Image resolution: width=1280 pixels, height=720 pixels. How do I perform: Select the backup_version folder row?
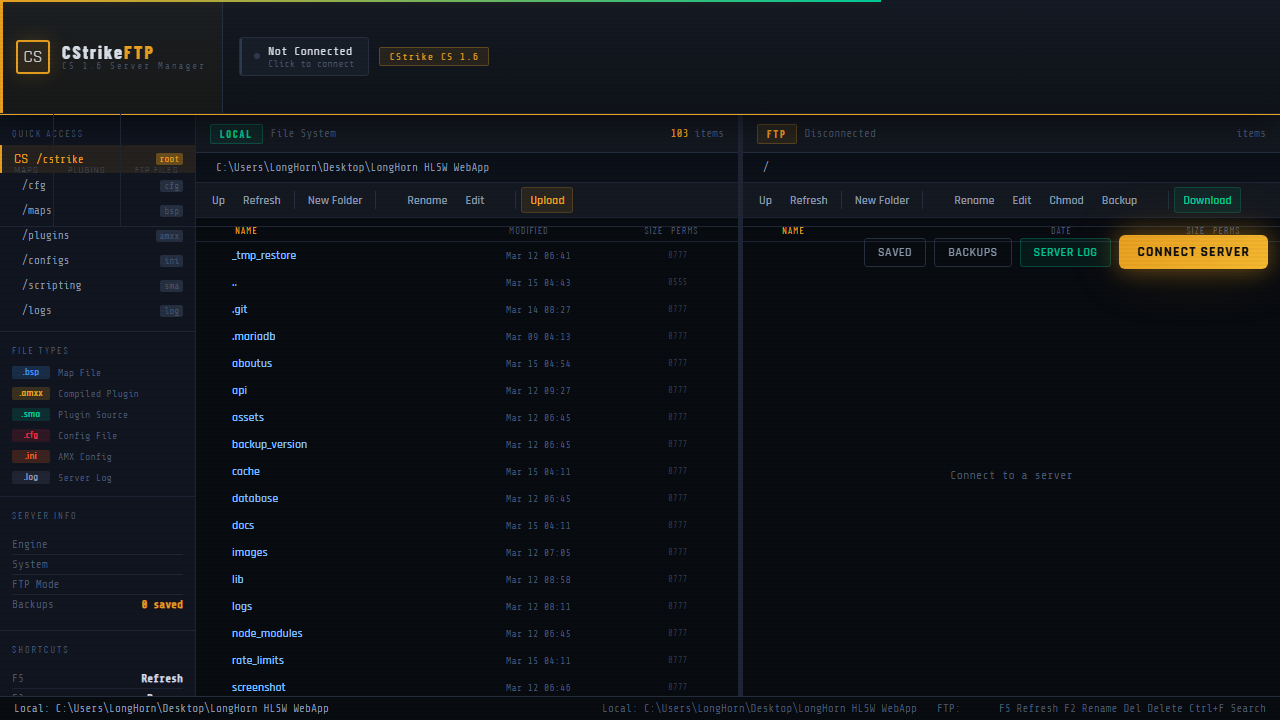point(467,444)
